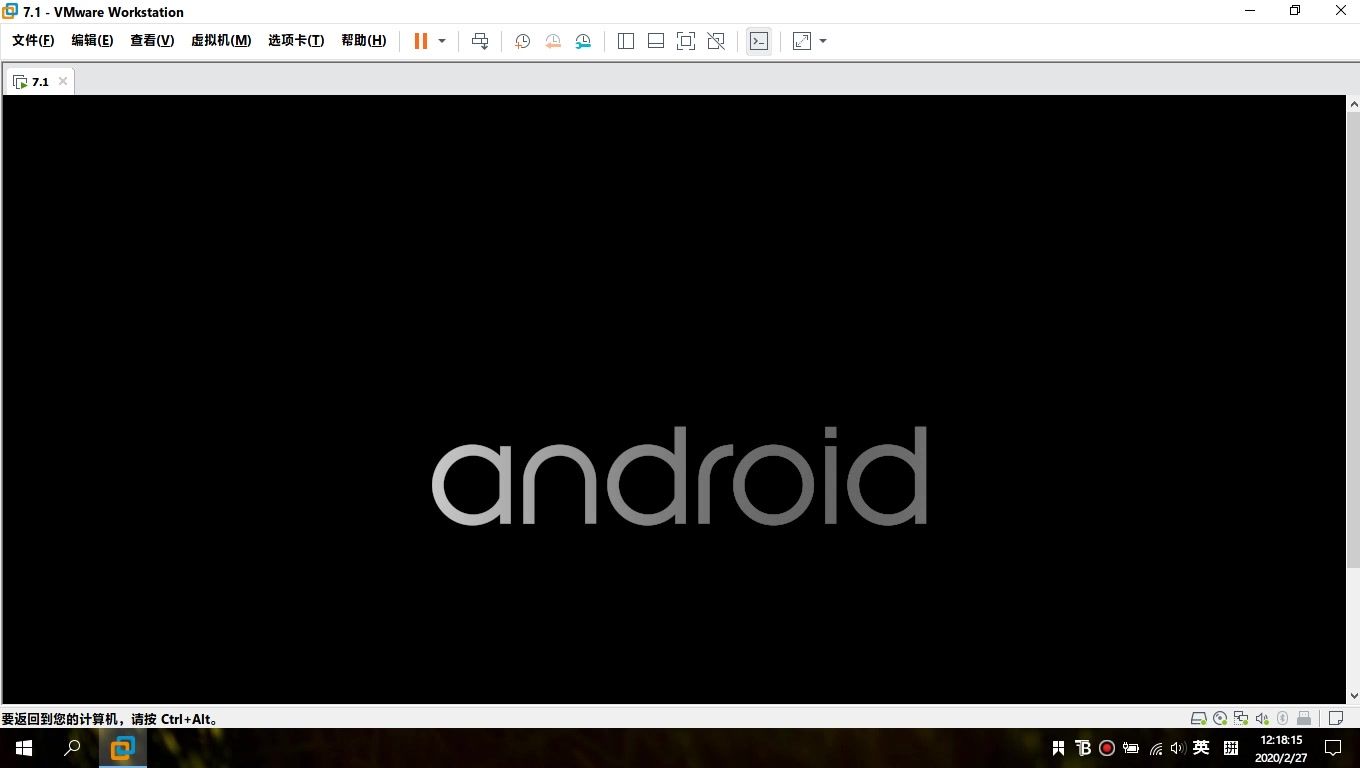
Task: Switch to Unity mode
Action: pyautogui.click(x=716, y=41)
